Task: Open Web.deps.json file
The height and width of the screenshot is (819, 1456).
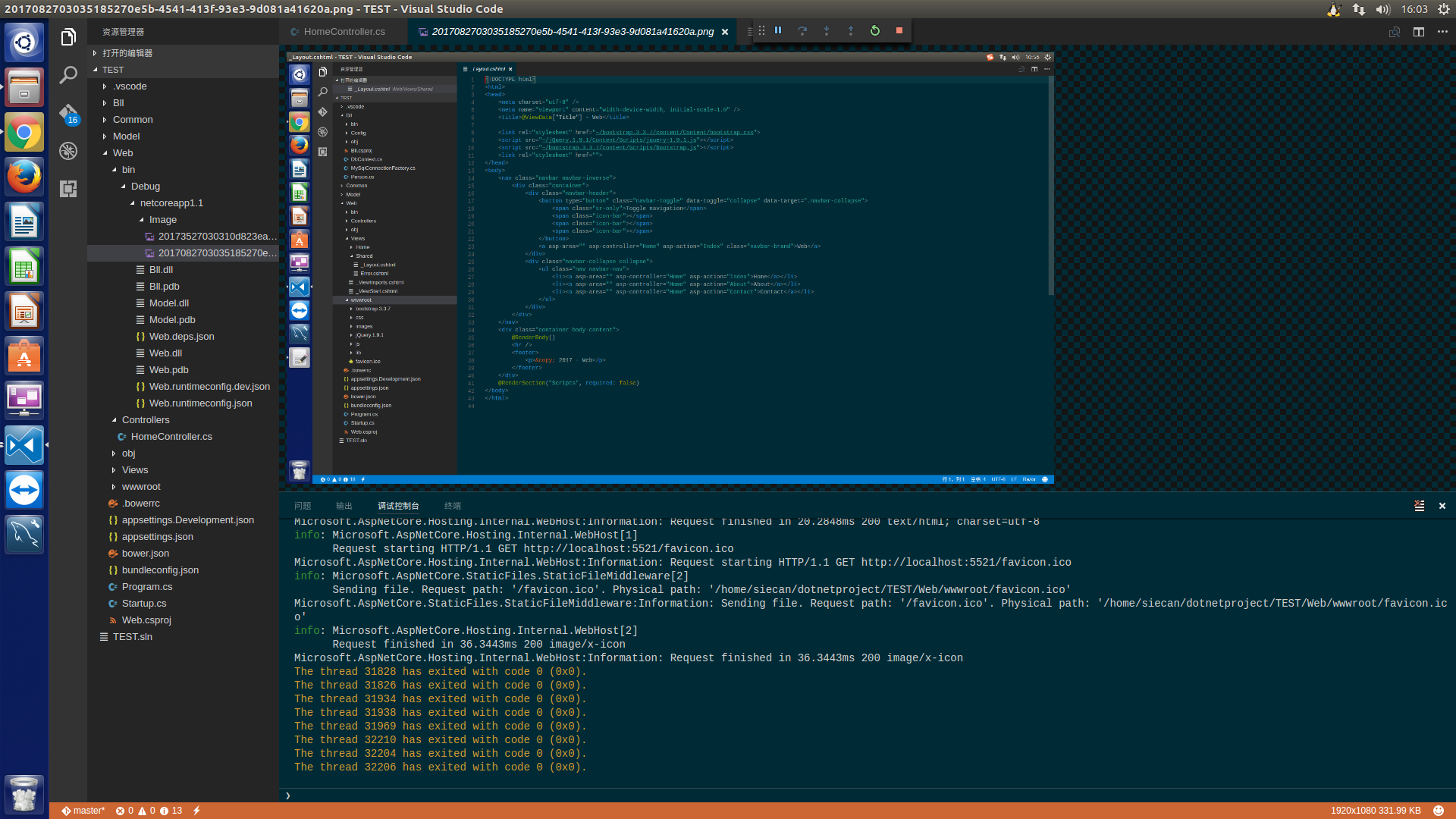Action: coord(182,337)
